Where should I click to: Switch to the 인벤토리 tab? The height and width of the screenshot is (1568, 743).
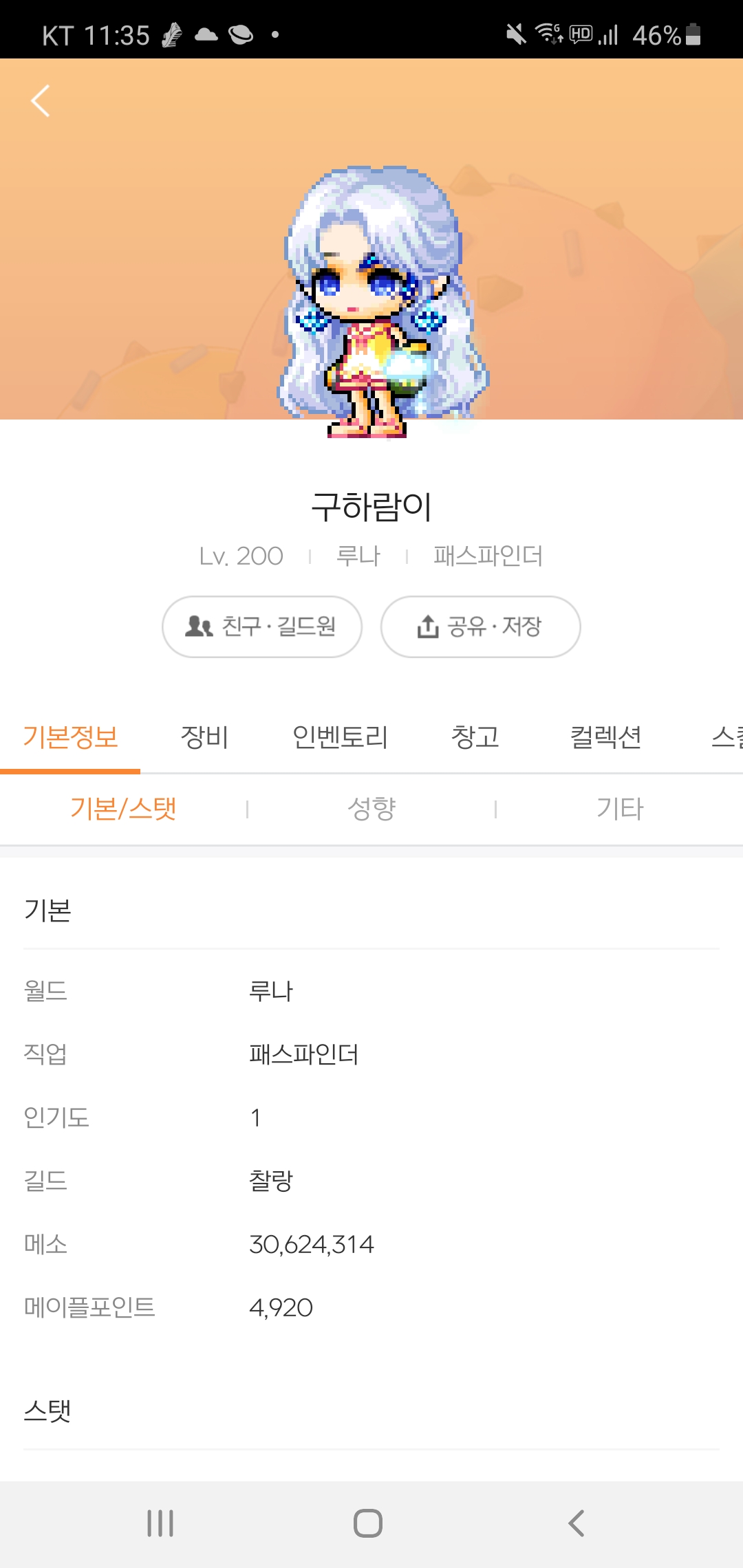coord(340,737)
